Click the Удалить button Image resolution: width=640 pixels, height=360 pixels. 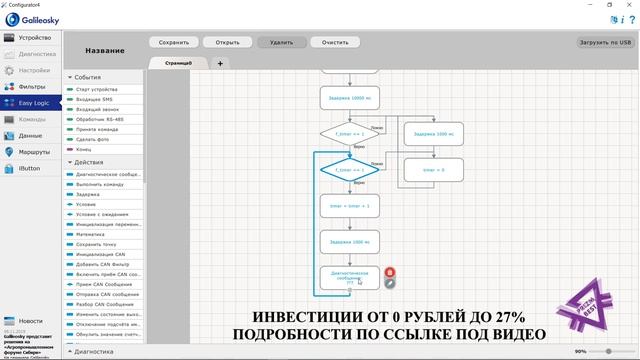[281, 42]
